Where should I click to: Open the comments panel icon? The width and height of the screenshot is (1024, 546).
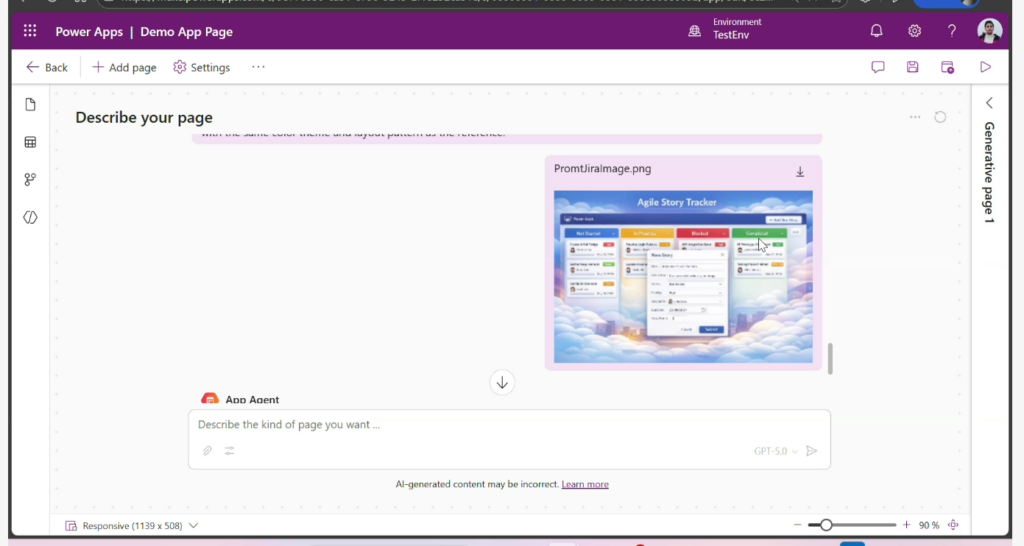pyautogui.click(x=878, y=67)
